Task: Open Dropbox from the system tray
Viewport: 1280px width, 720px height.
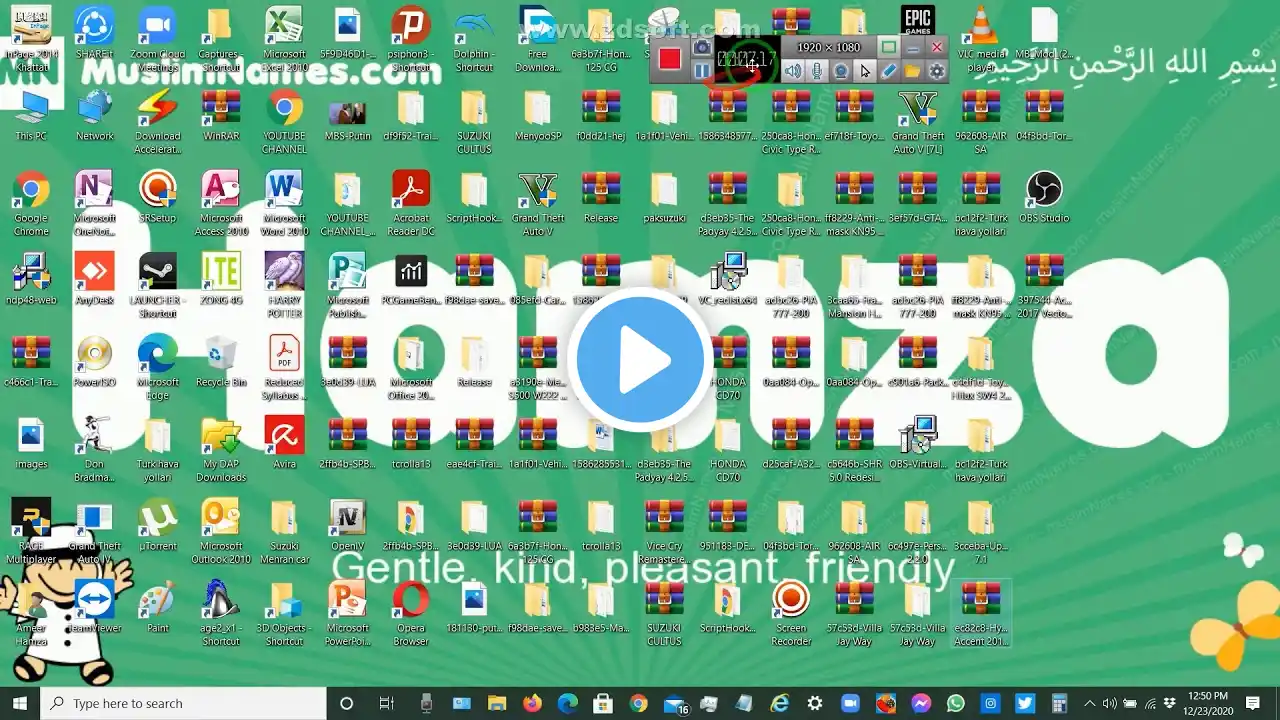Action: point(1170,703)
